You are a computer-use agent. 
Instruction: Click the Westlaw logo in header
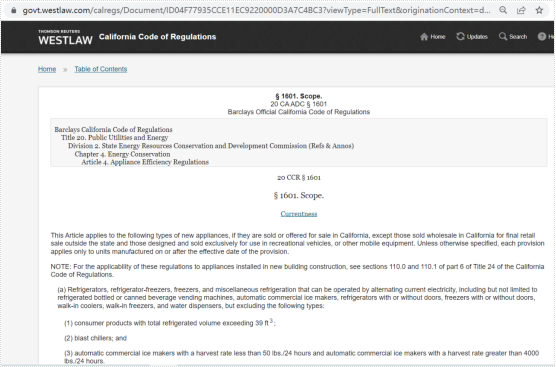(65, 38)
